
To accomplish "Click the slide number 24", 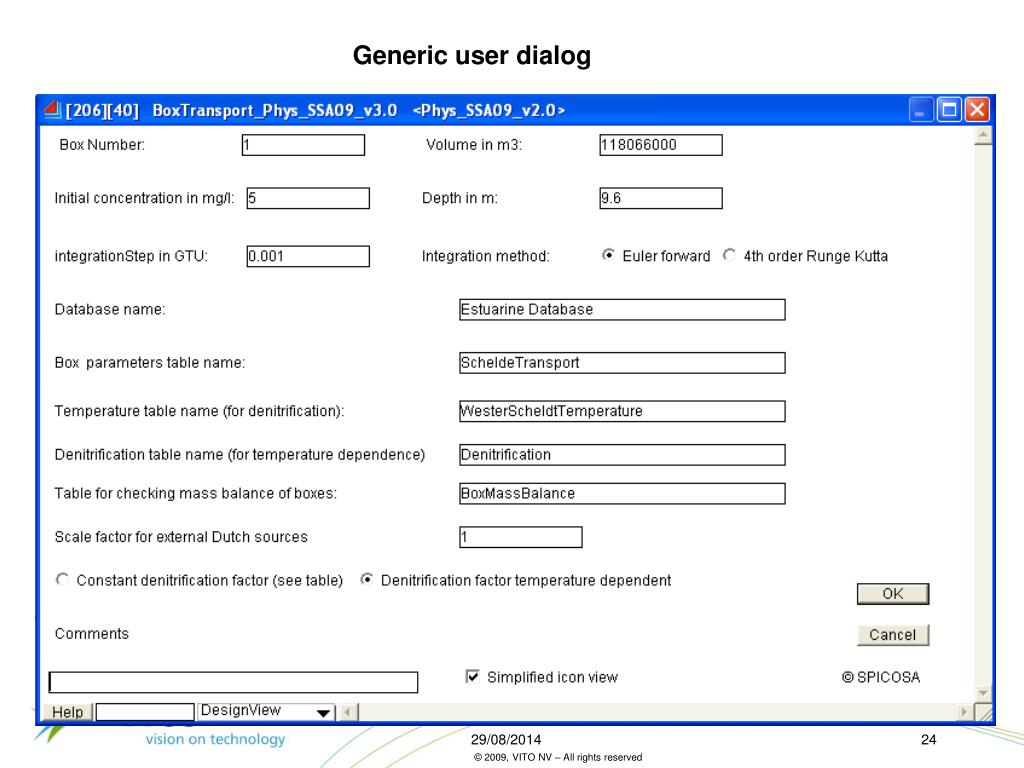I will click(x=929, y=740).
